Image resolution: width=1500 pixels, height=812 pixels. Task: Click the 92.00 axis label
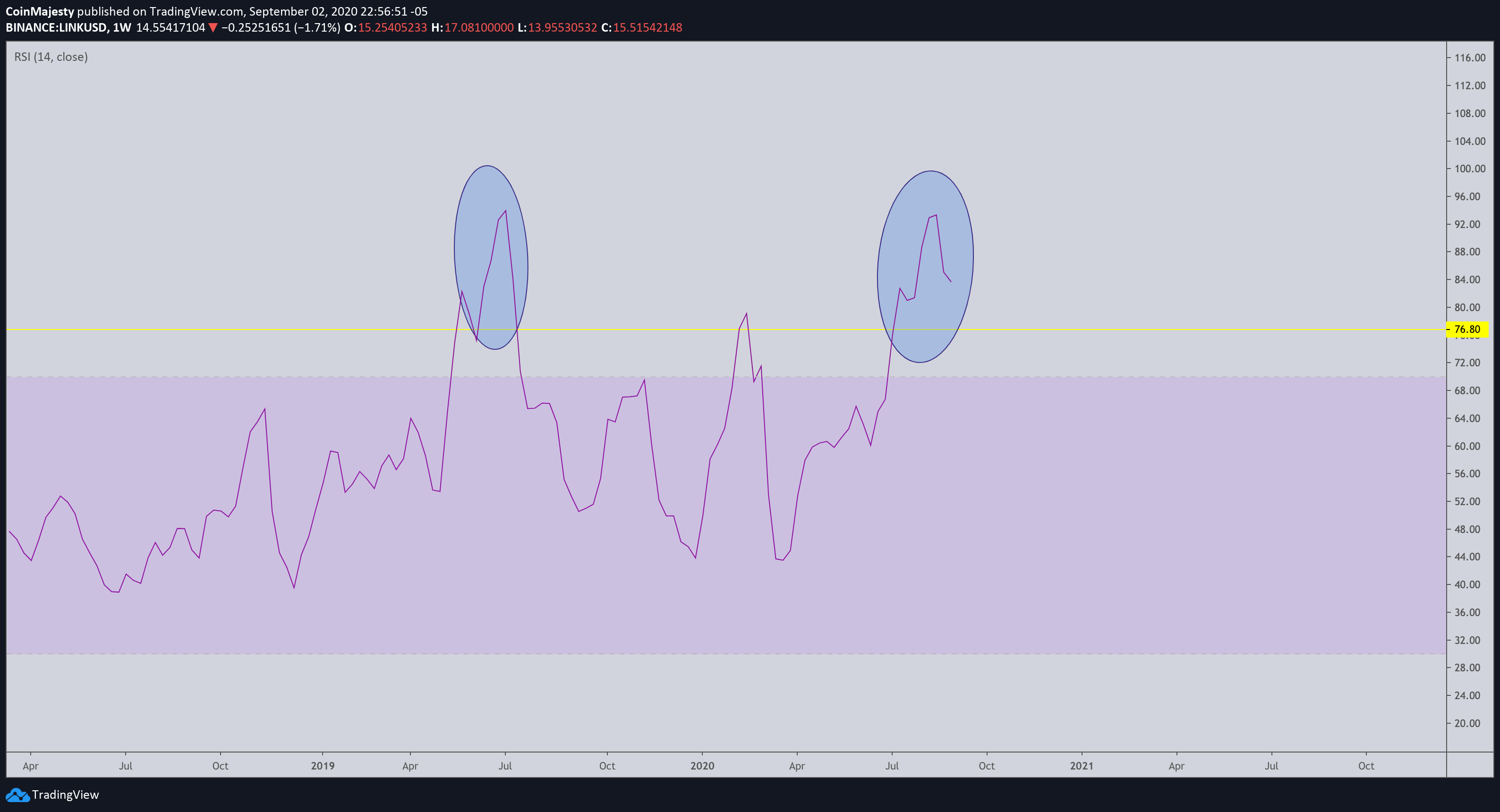[1467, 224]
